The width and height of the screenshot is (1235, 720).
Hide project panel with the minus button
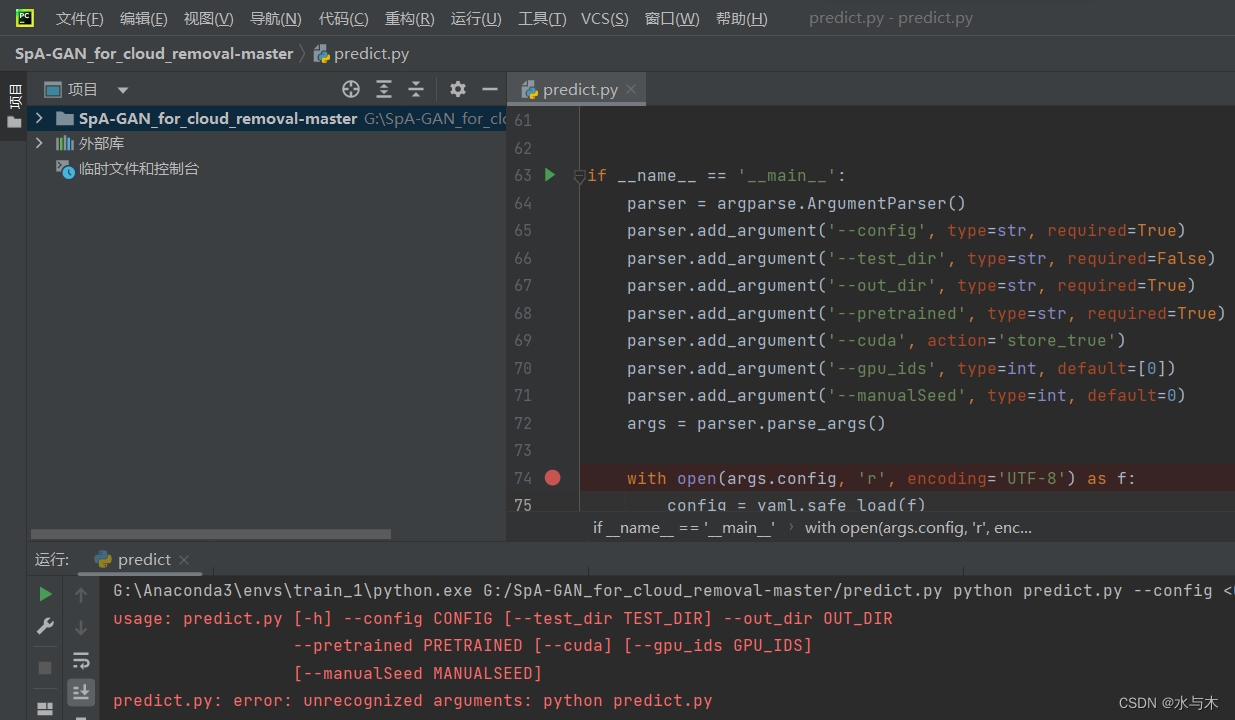coord(489,89)
